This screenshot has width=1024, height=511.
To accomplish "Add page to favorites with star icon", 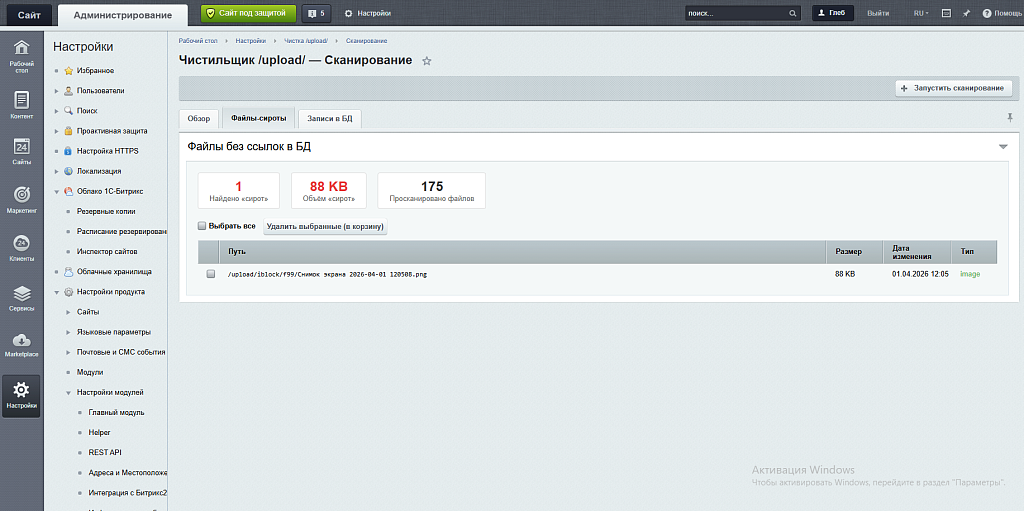I will 427,61.
